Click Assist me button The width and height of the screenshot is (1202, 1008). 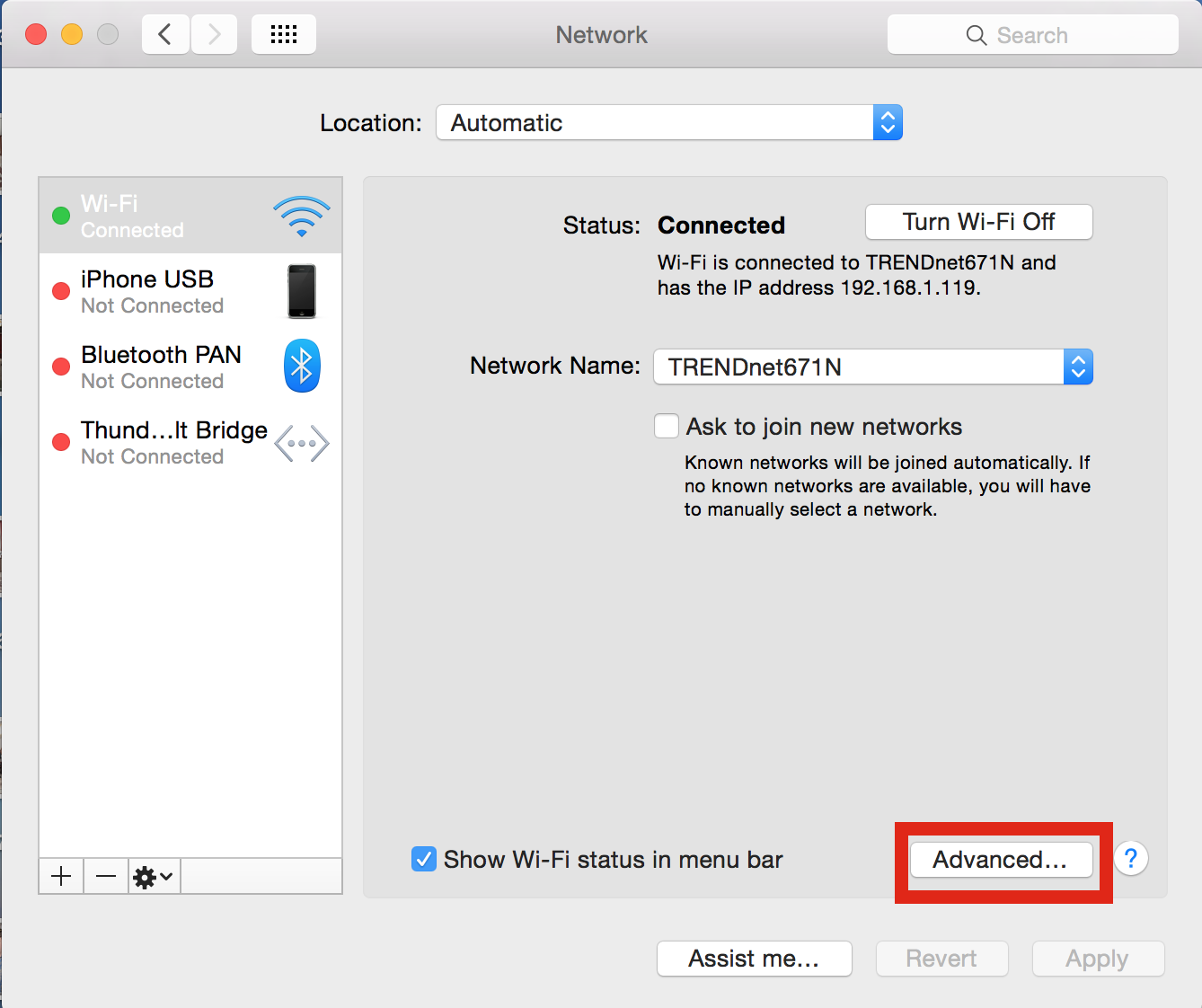755,959
